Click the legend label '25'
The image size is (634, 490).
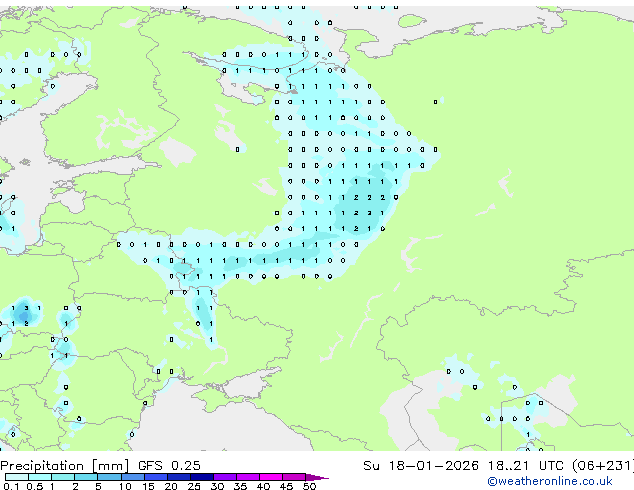[194, 486]
